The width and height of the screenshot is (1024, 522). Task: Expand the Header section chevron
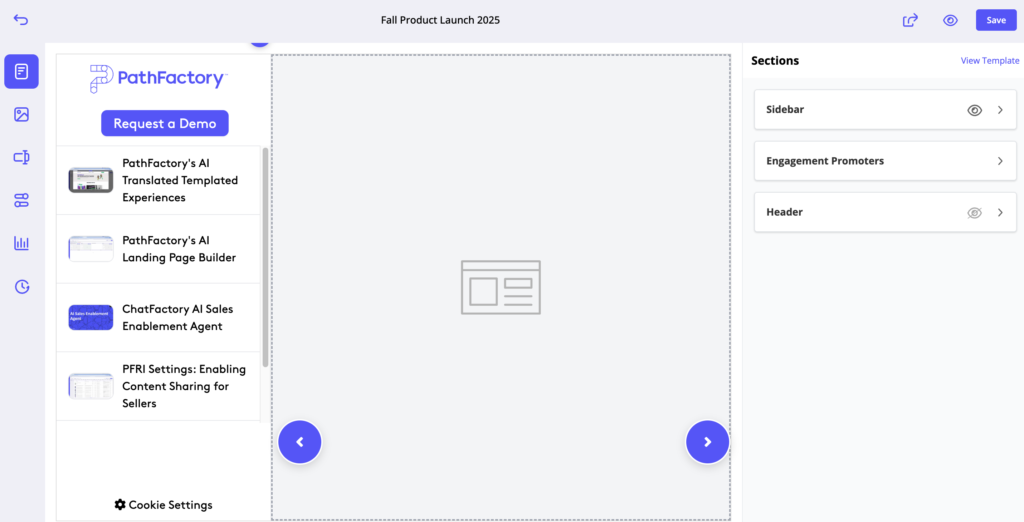click(1000, 213)
